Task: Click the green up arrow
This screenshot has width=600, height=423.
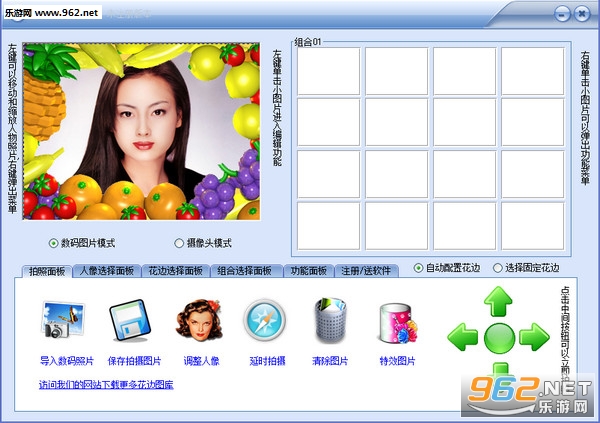Action: pos(498,301)
